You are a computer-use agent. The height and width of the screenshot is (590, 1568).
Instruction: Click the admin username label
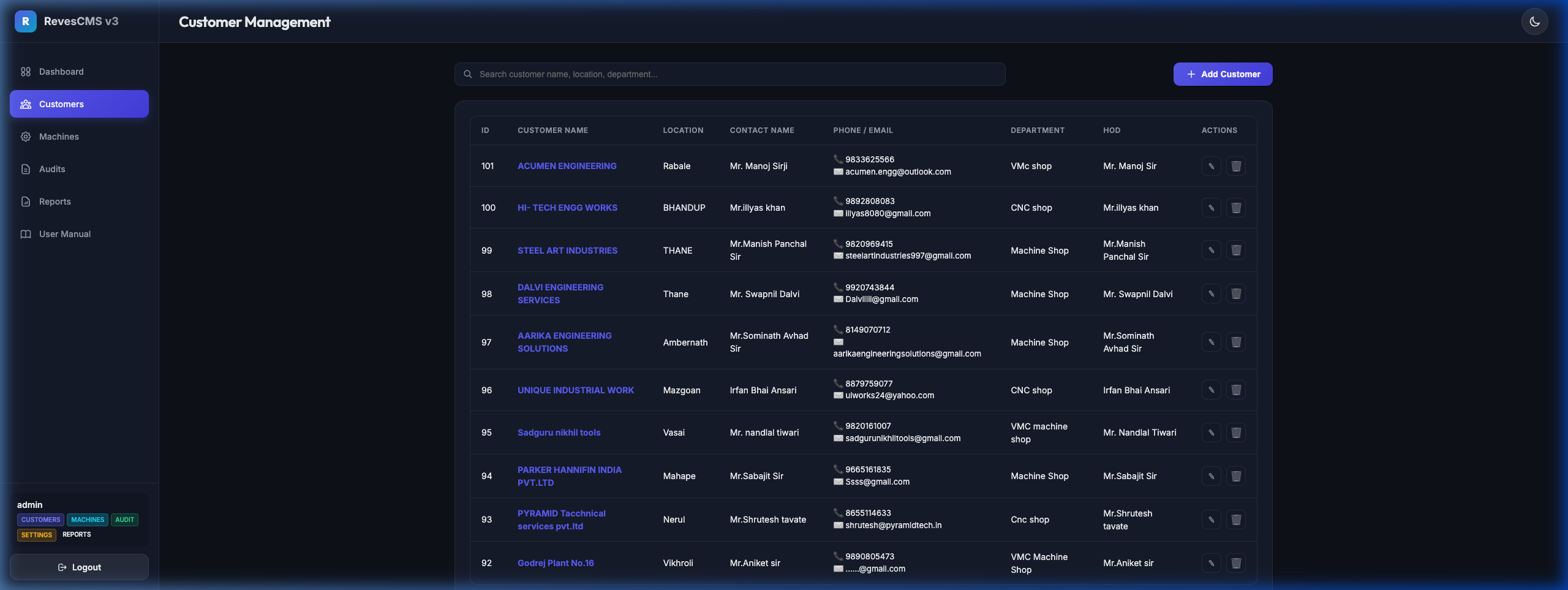(x=29, y=505)
